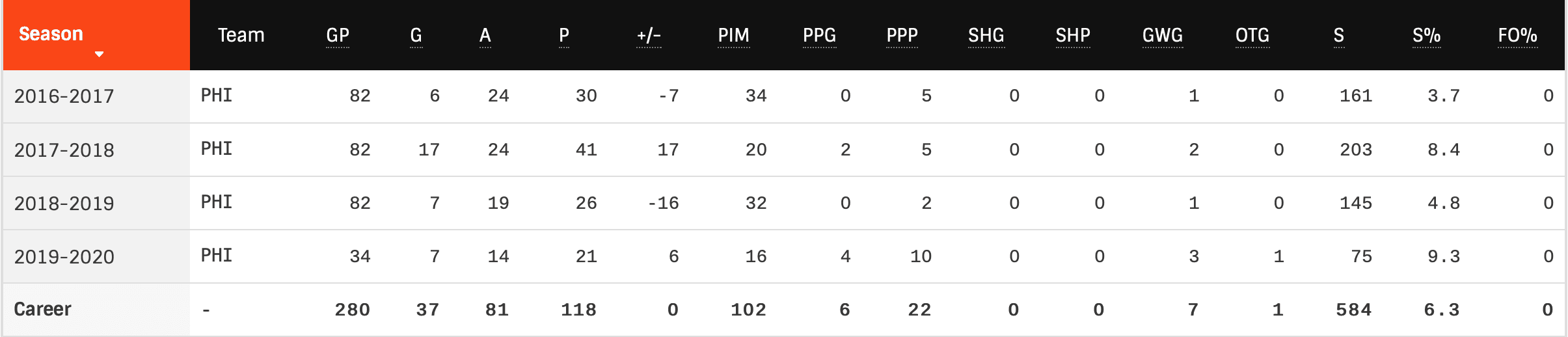Select the 2017-2018 season row
This screenshot has width=1568, height=337.
coord(64,150)
